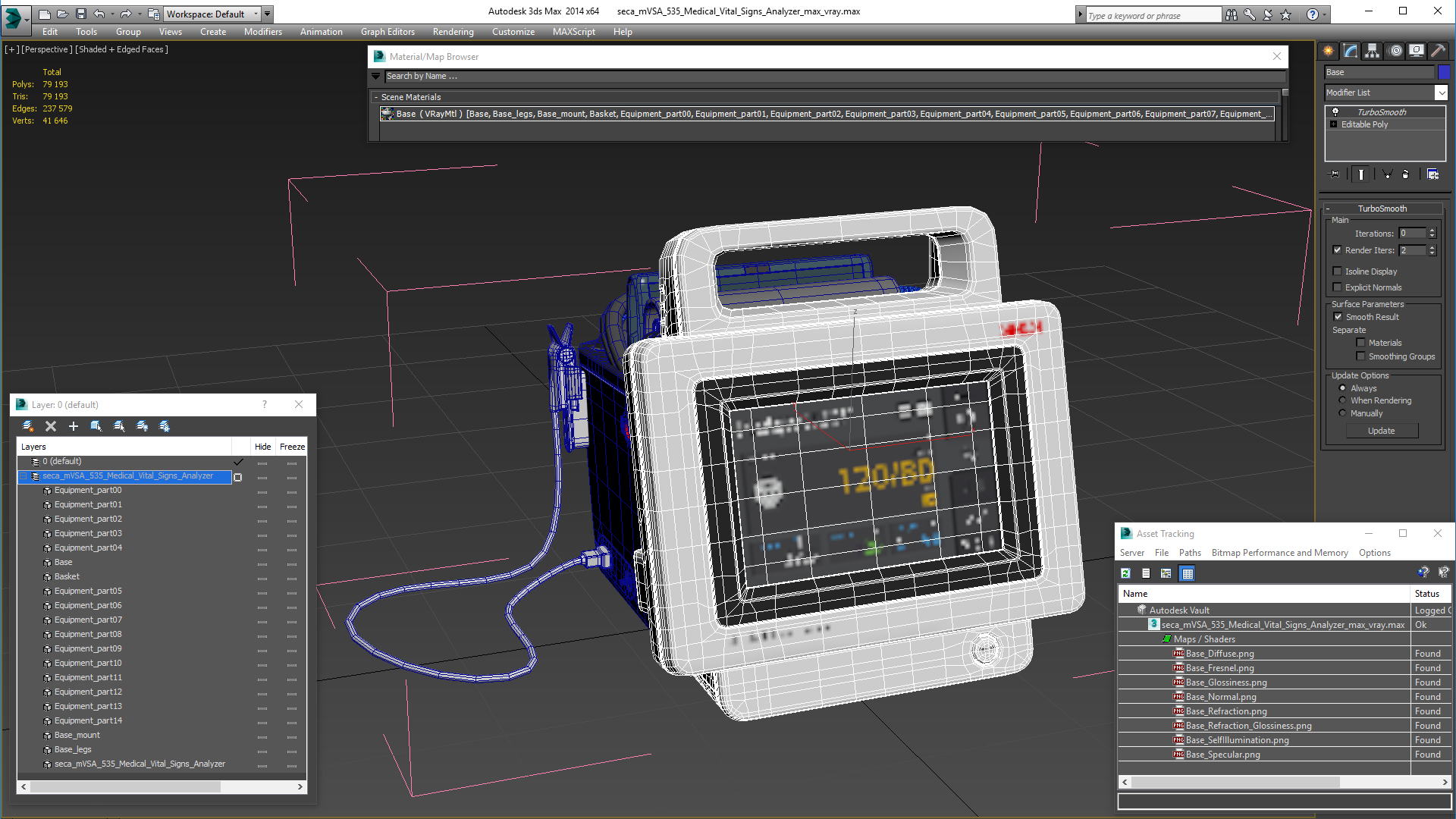Image resolution: width=1456 pixels, height=819 pixels.
Task: Select the Basket layer item
Action: click(67, 576)
